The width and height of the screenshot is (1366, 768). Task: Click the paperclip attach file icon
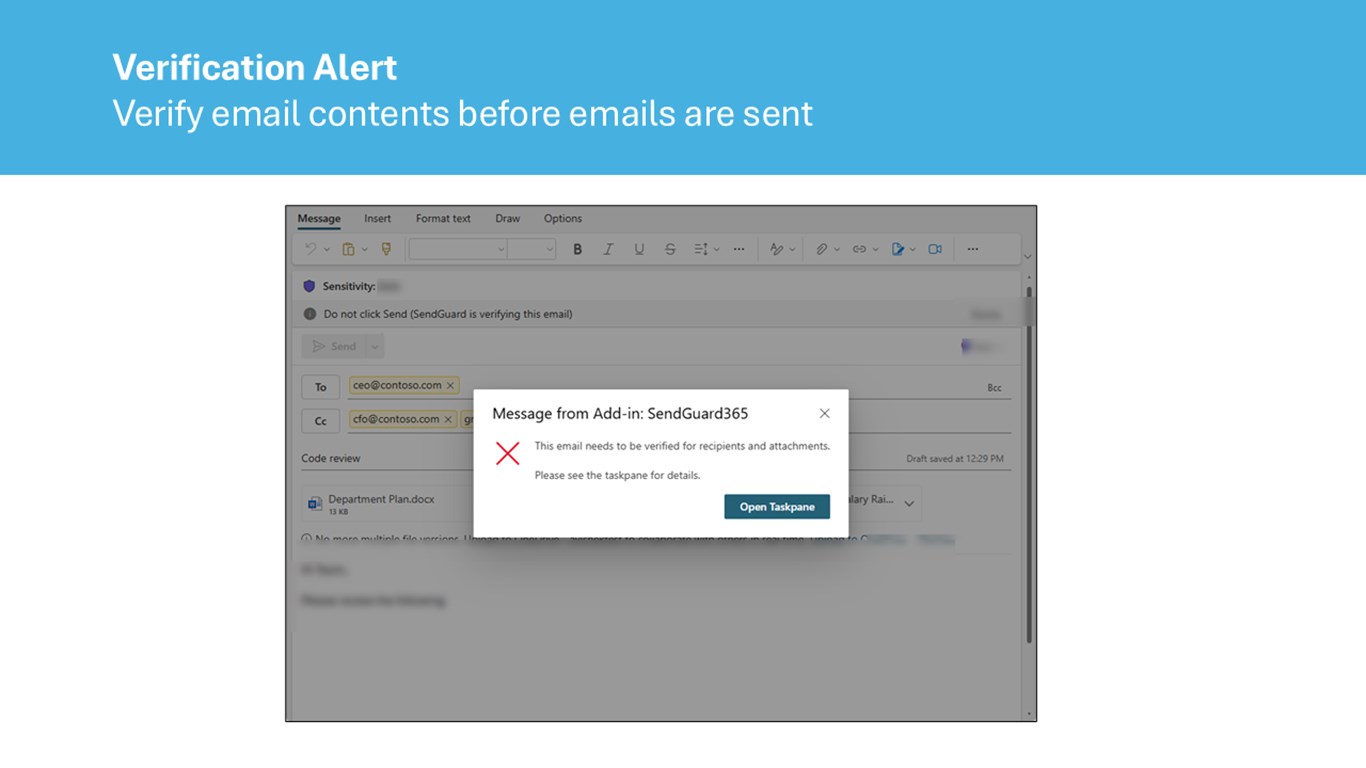(821, 249)
